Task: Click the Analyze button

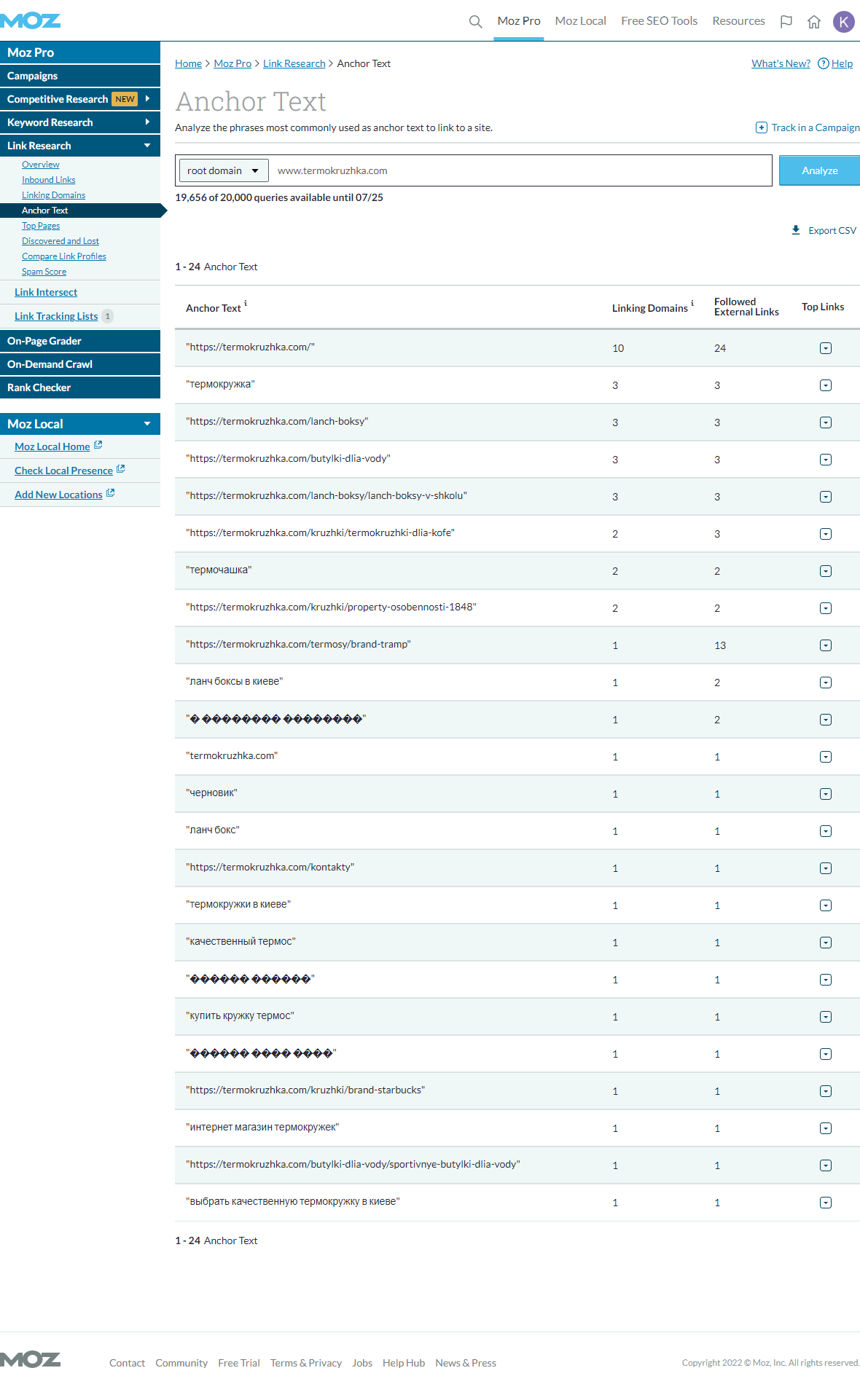Action: pyautogui.click(x=819, y=170)
